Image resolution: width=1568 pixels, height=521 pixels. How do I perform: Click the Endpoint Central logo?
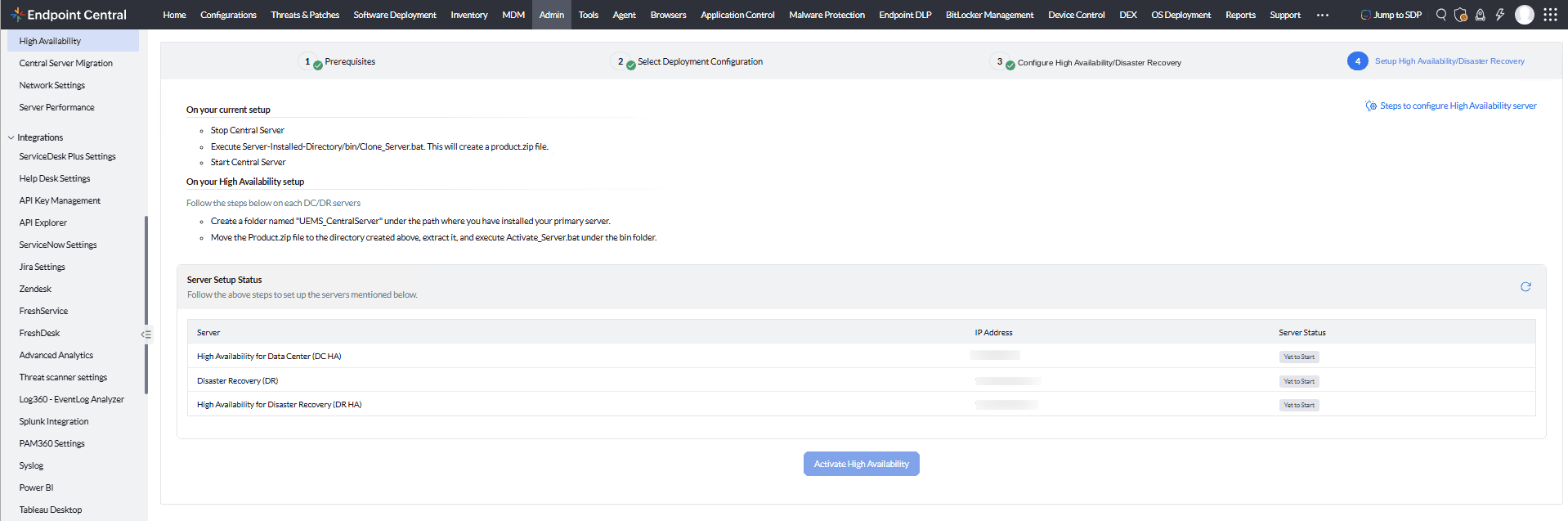pyautogui.click(x=69, y=15)
